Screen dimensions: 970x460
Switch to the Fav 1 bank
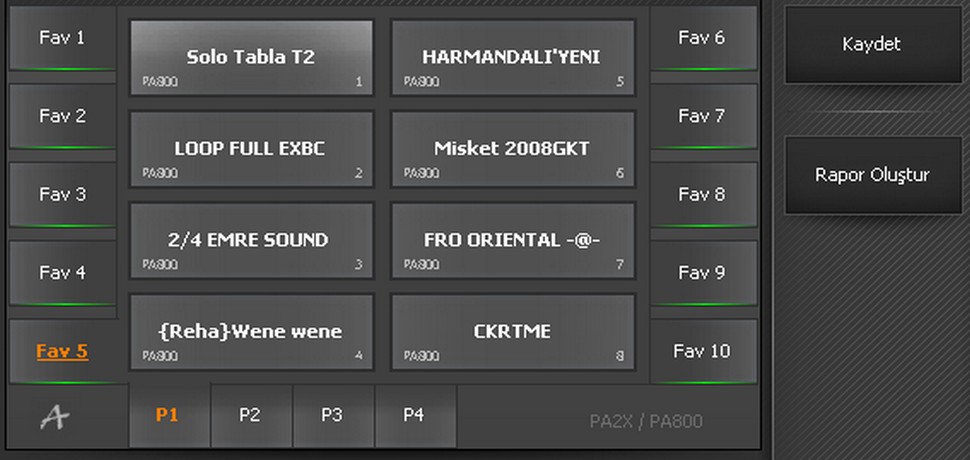tap(62, 38)
